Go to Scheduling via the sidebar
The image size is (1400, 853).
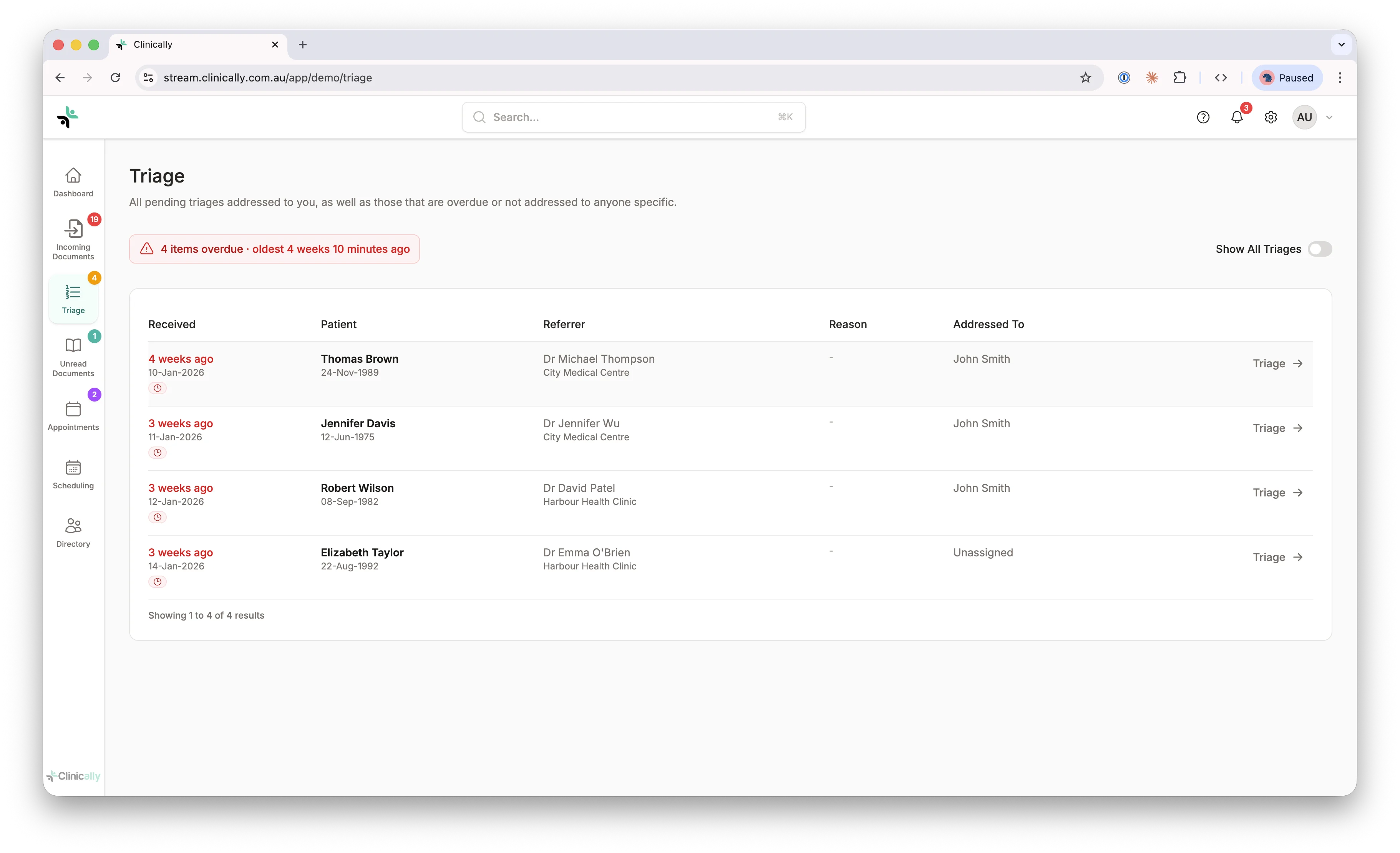click(73, 474)
